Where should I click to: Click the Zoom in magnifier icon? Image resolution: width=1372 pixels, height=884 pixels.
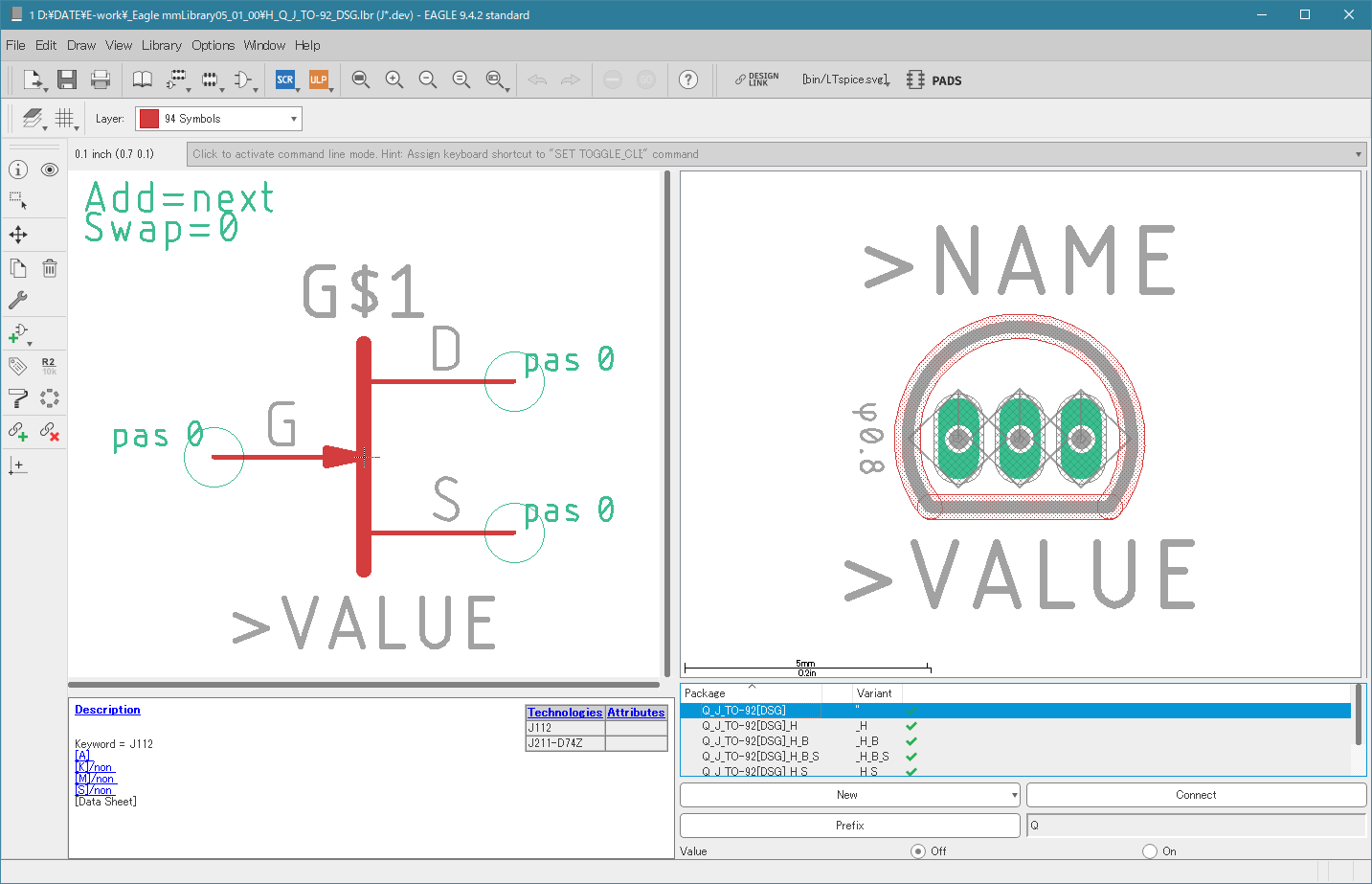394,79
